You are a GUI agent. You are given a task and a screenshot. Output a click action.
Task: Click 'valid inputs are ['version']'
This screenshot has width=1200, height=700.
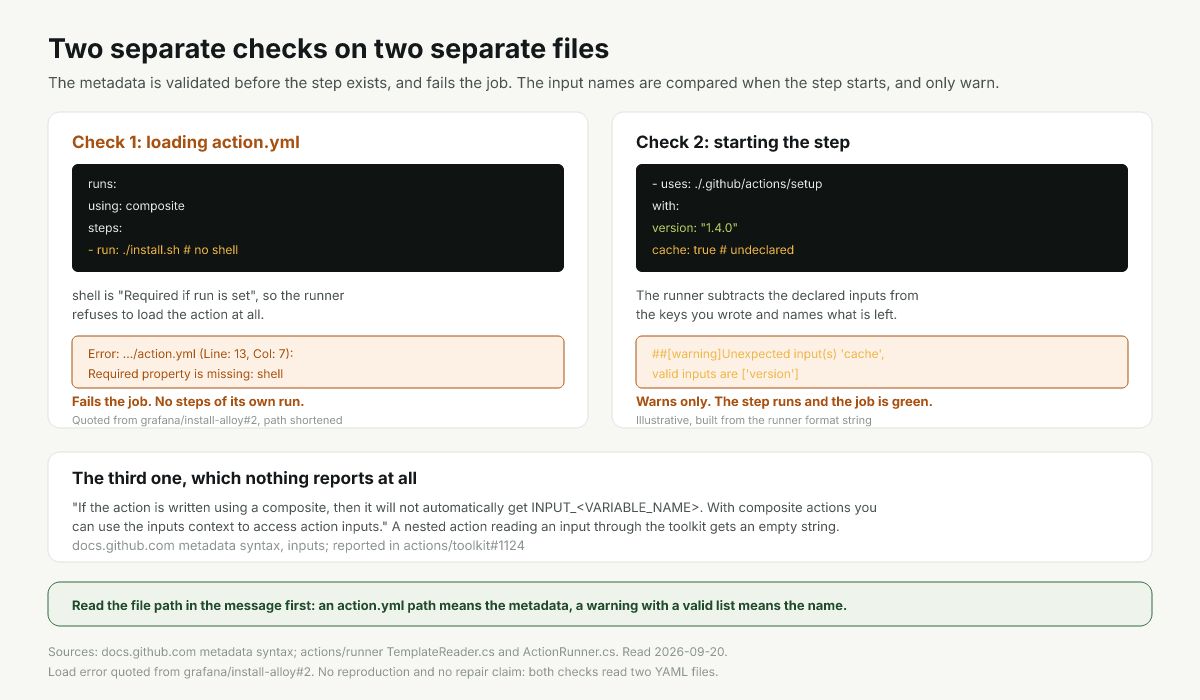coord(725,374)
